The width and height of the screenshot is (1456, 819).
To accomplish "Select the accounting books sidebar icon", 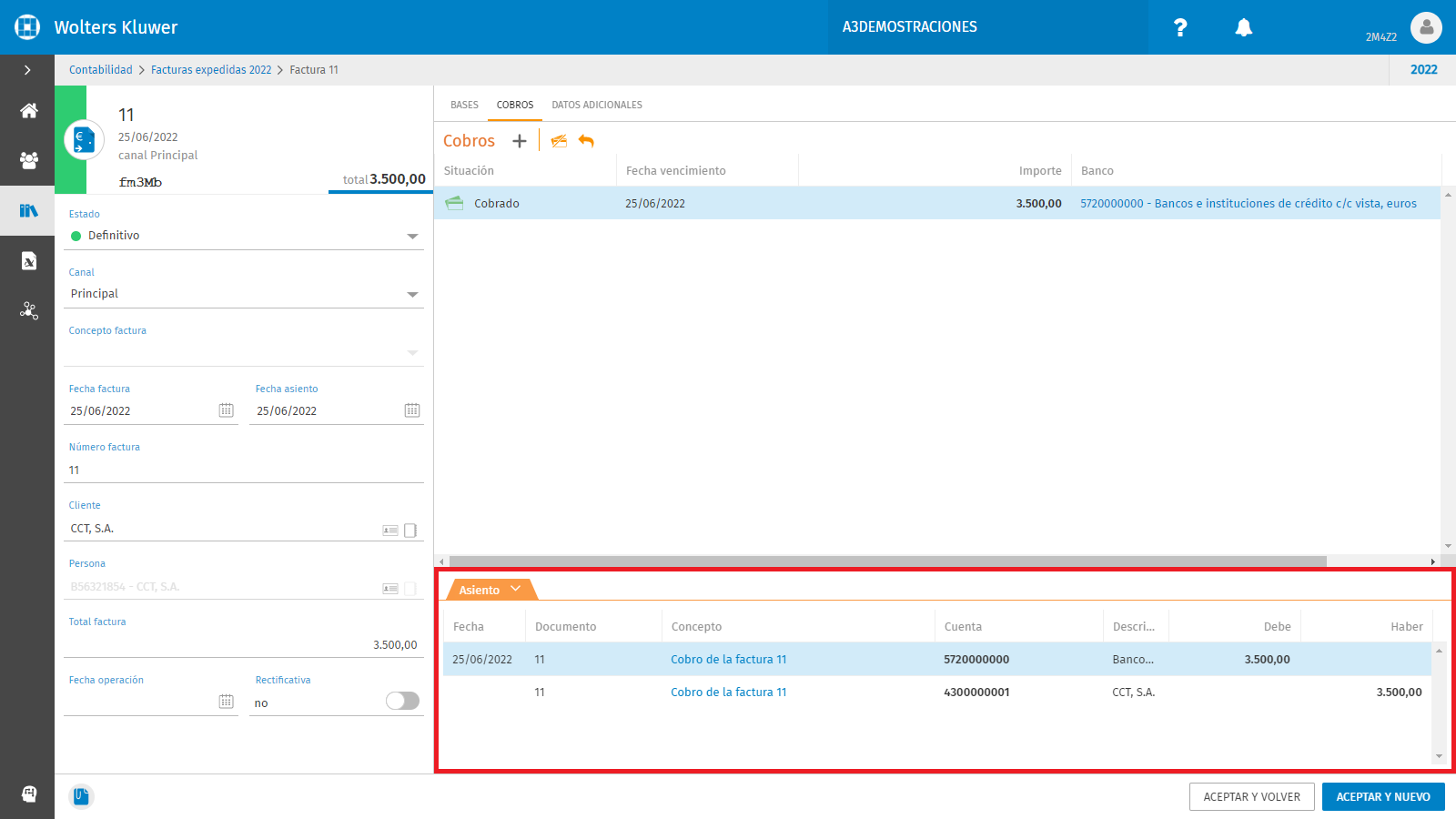I will point(28,210).
